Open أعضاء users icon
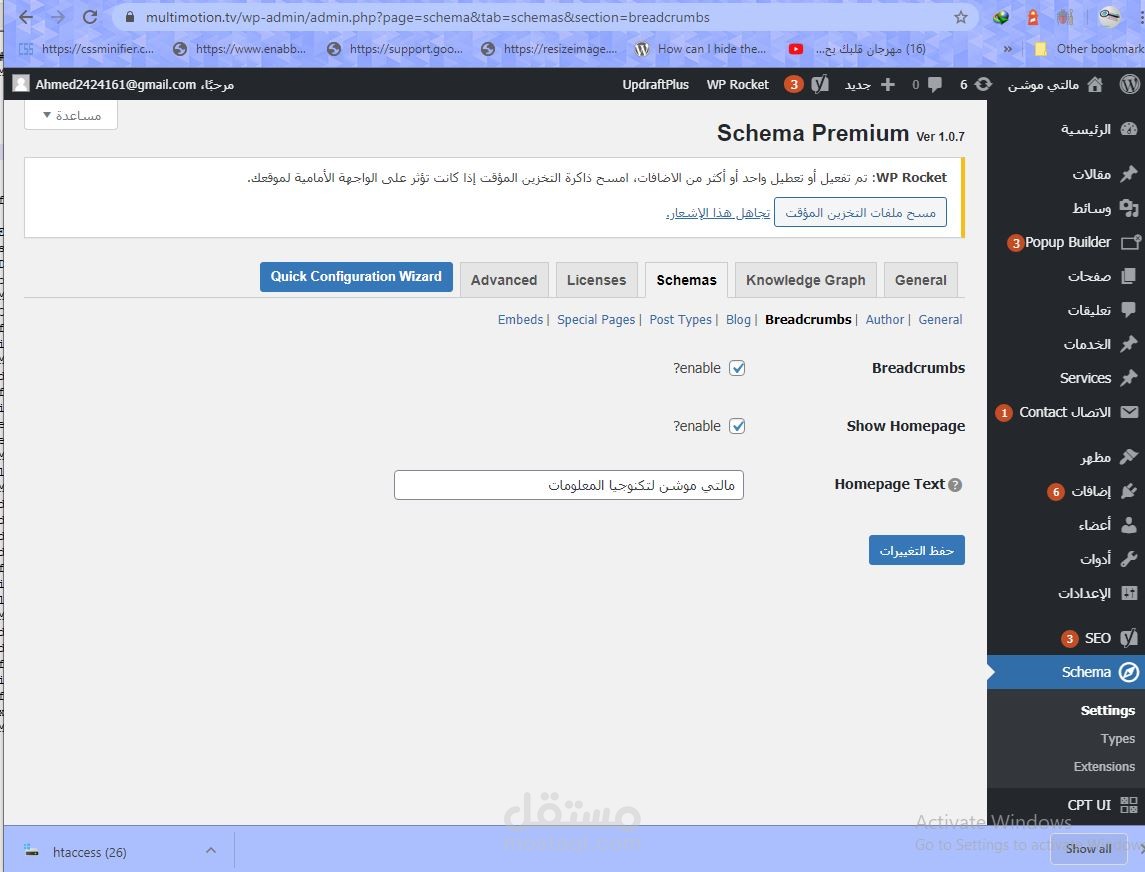Screen dimensions: 1145x872 [x=1129, y=524]
